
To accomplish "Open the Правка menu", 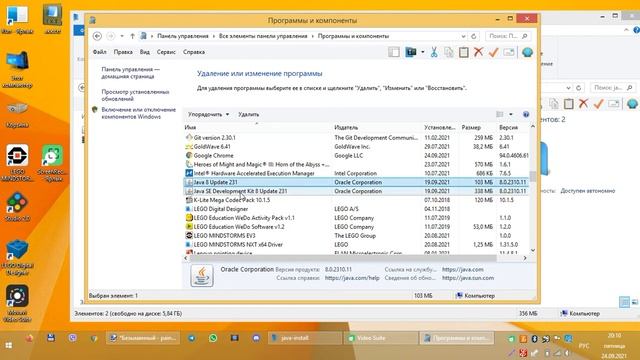I will 123,52.
